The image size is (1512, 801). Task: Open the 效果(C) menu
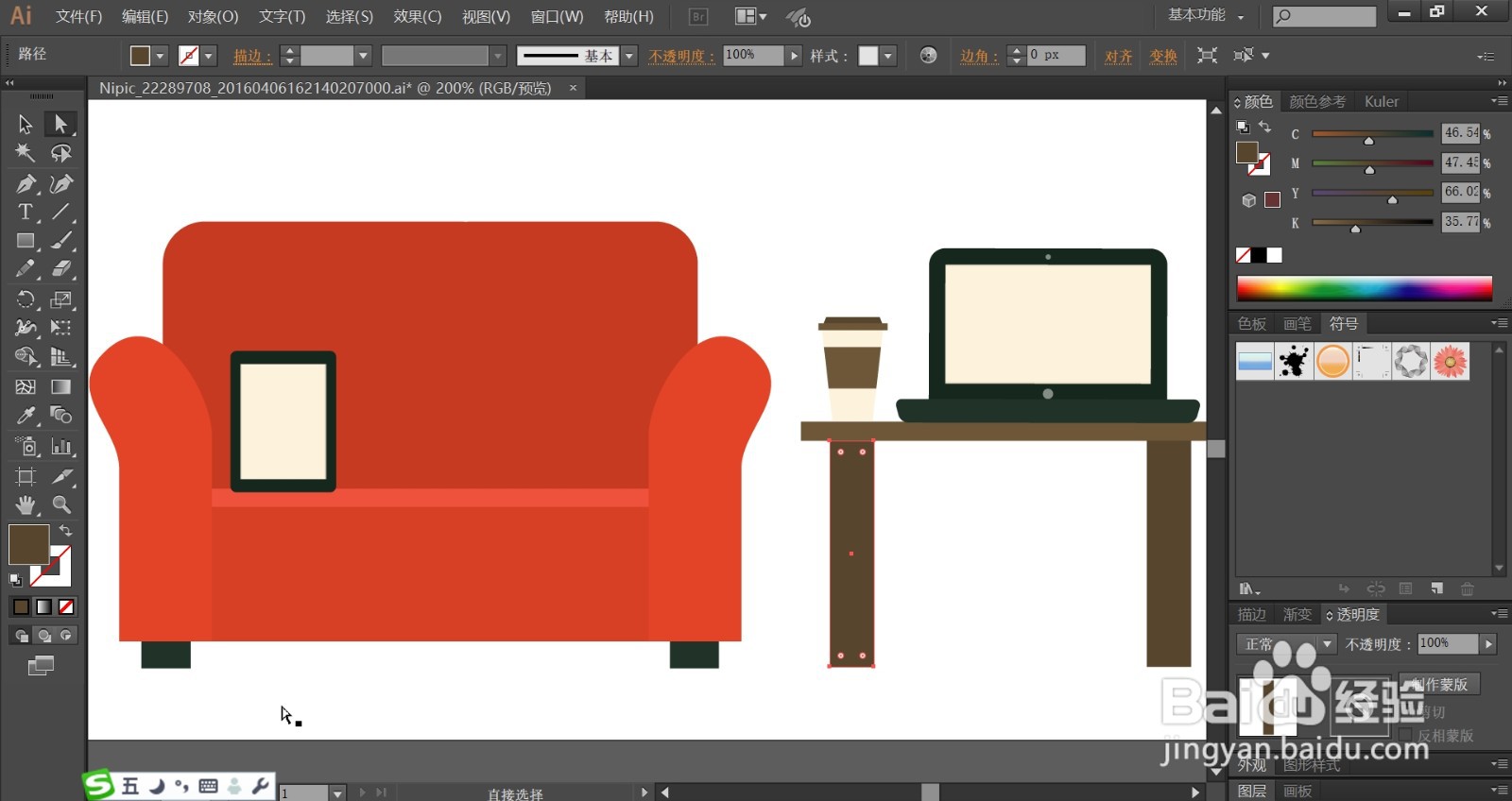(x=418, y=16)
